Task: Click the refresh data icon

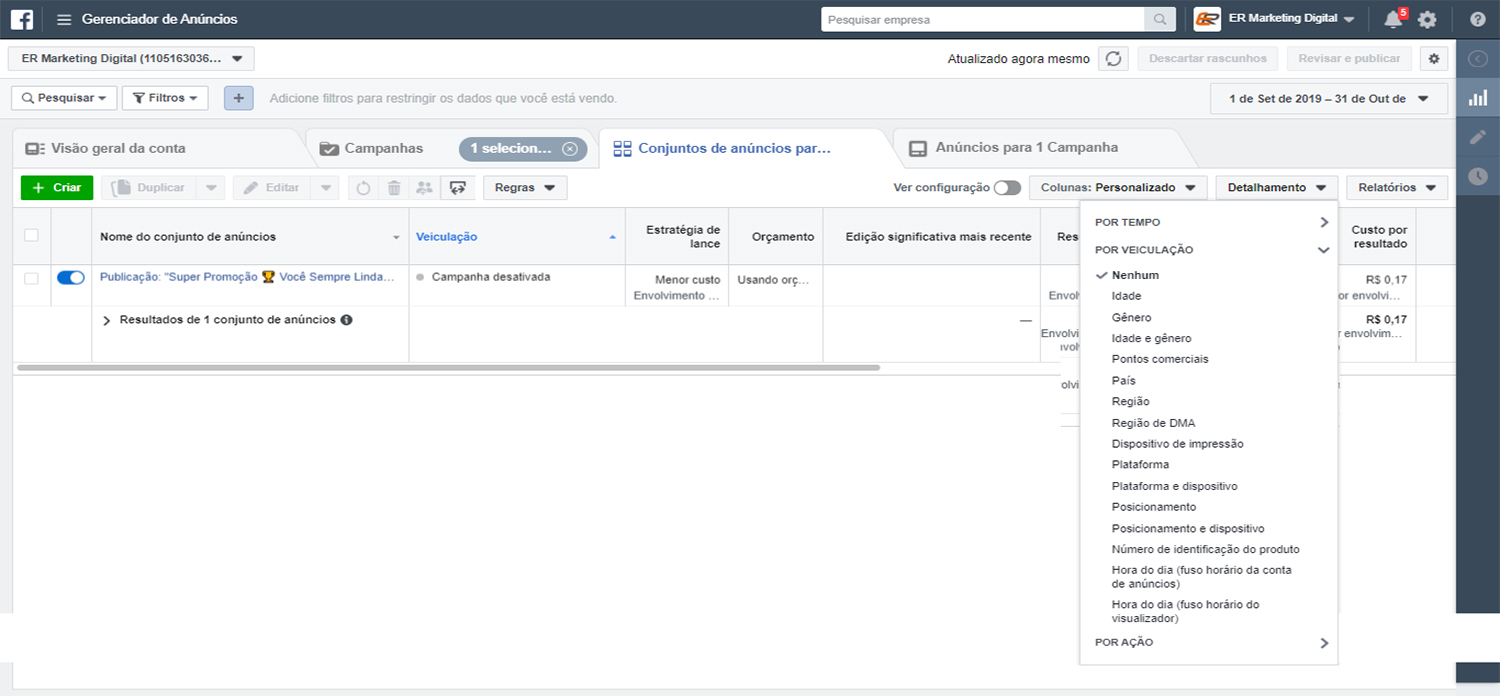Action: (1113, 59)
